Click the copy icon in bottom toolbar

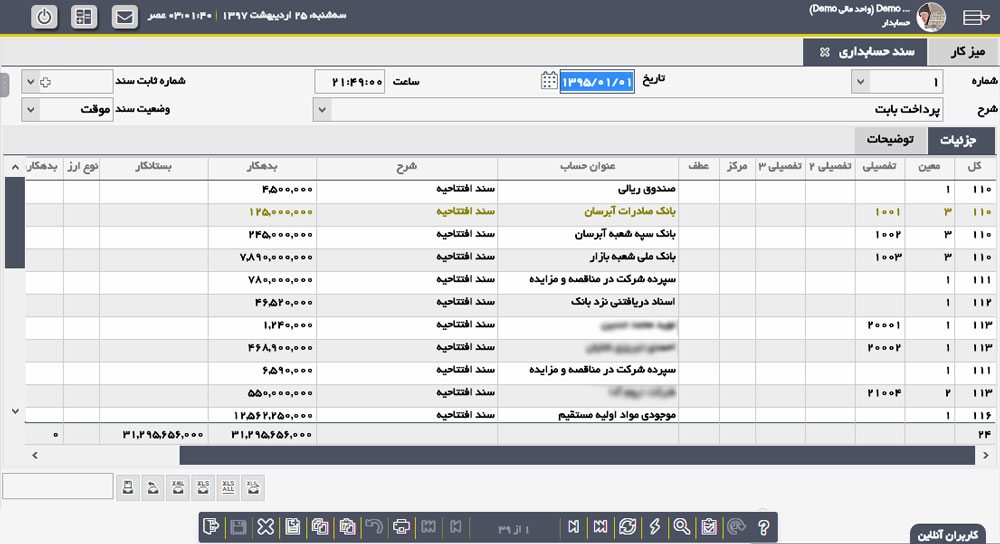click(x=320, y=527)
